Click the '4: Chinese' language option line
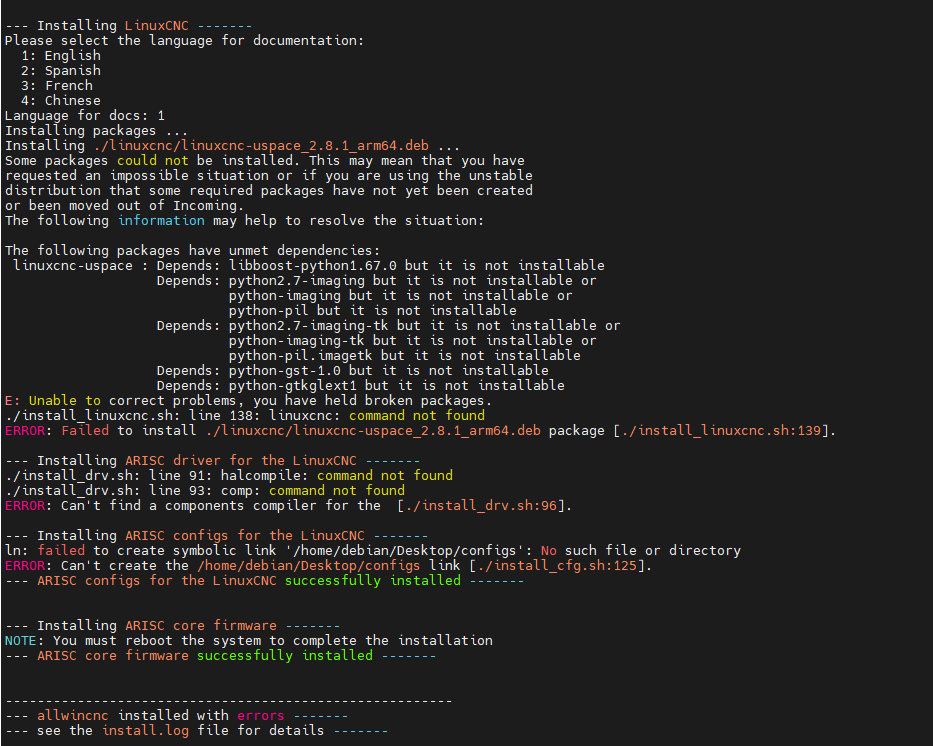 tap(61, 100)
